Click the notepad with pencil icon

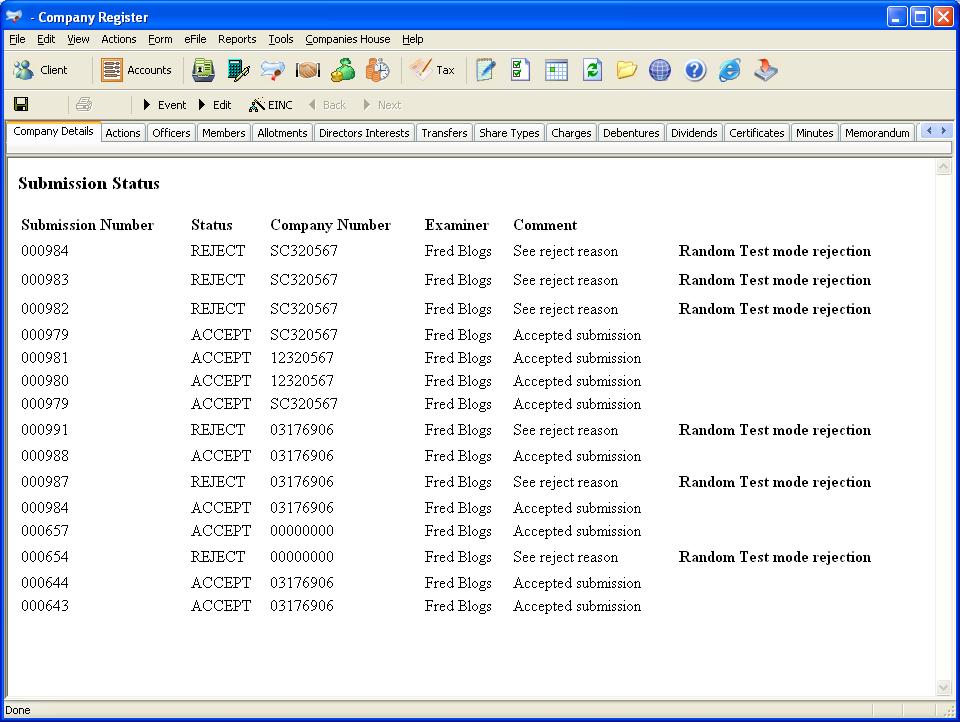point(486,70)
